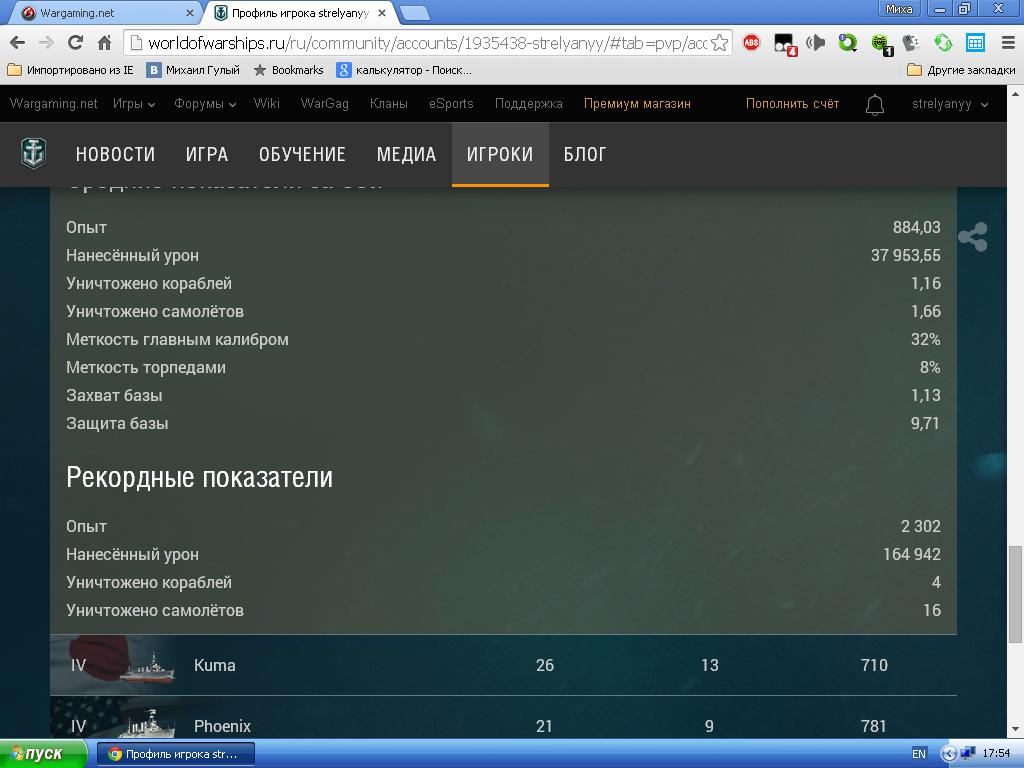Open the Chrome hamburger menu

(x=1005, y=43)
